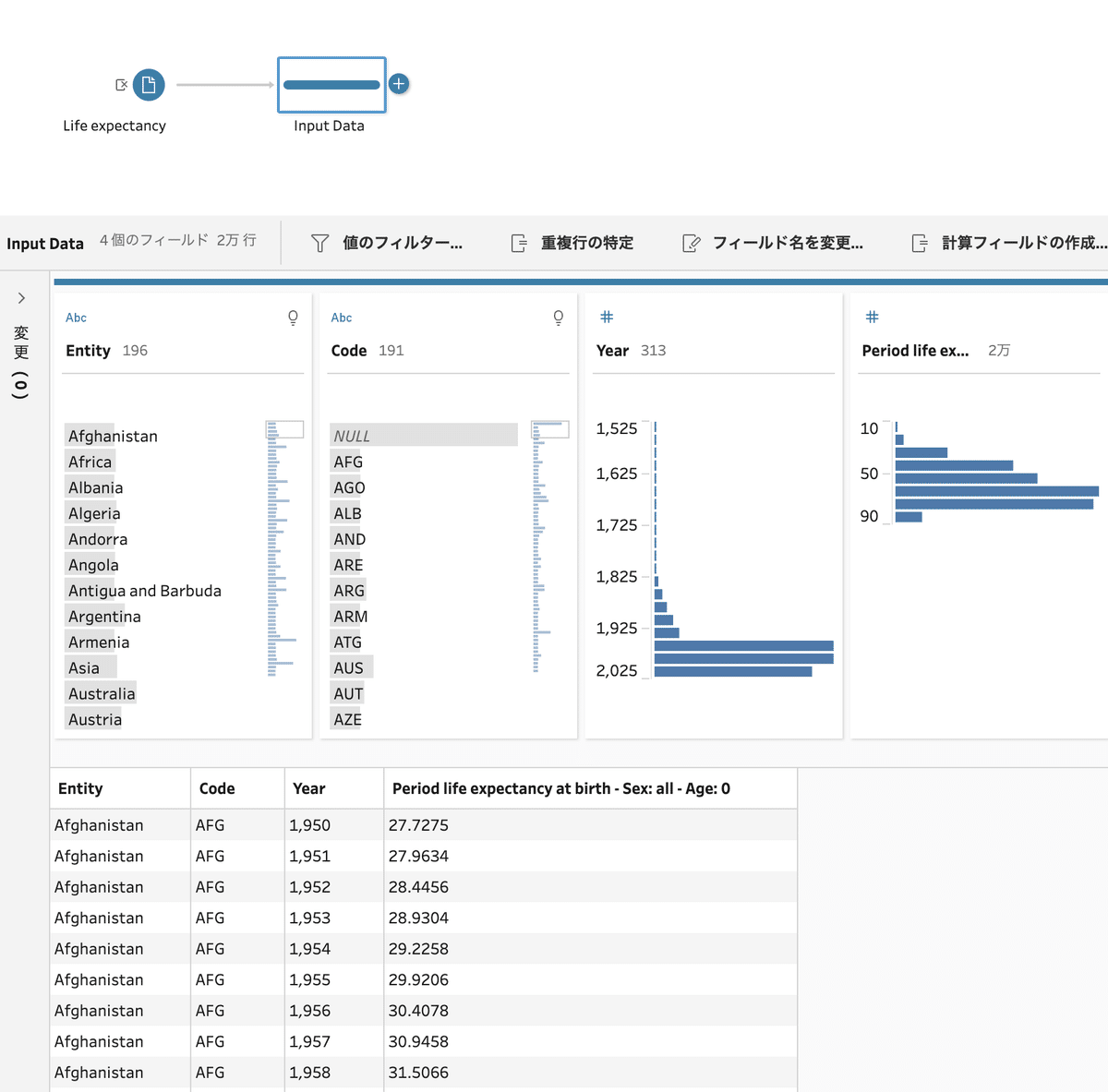Open recommendations lightbulb on the Entity field
The width and height of the screenshot is (1108, 1092).
click(293, 317)
